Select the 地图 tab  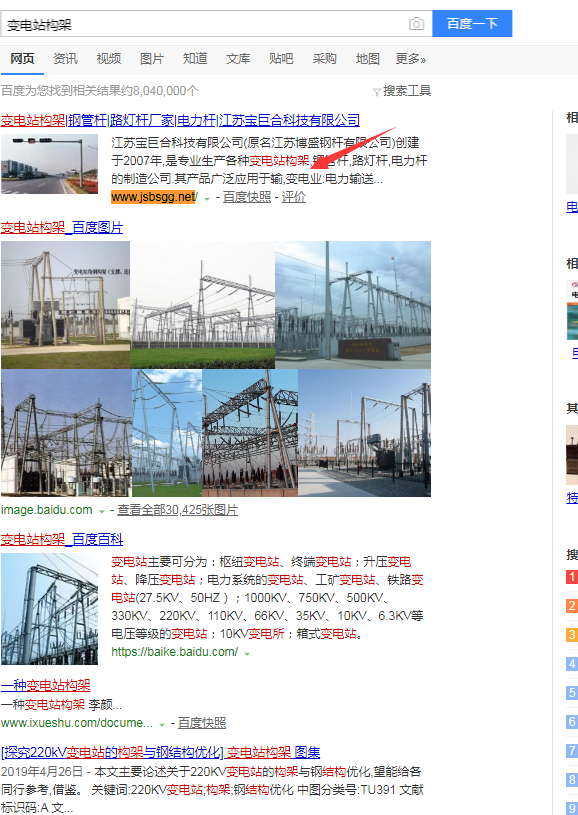(x=367, y=59)
